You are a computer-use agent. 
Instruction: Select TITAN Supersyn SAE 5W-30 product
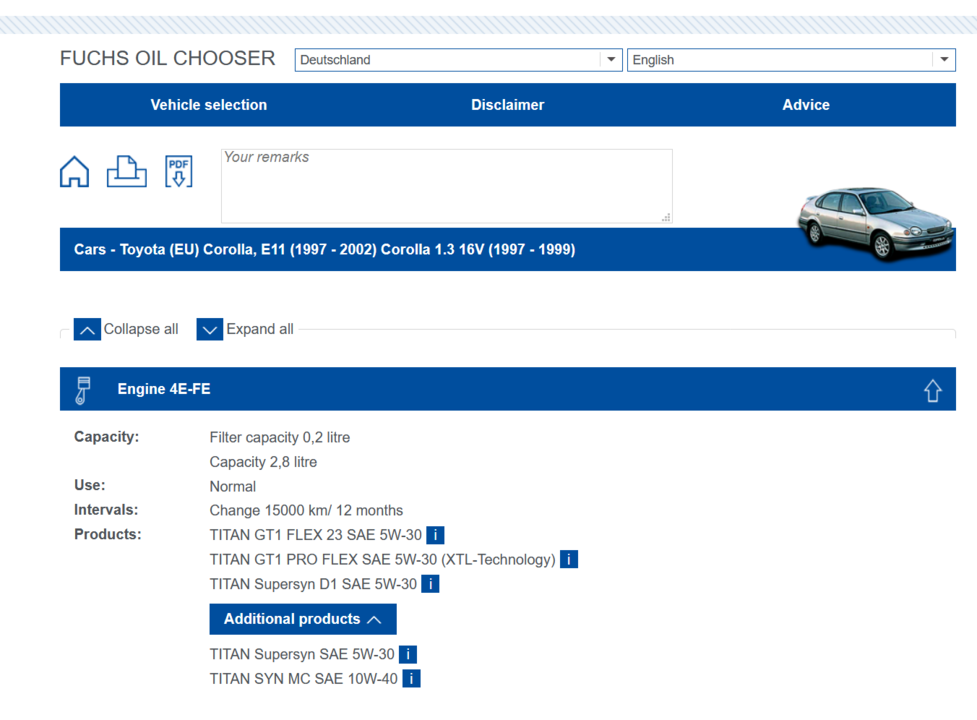pos(302,654)
